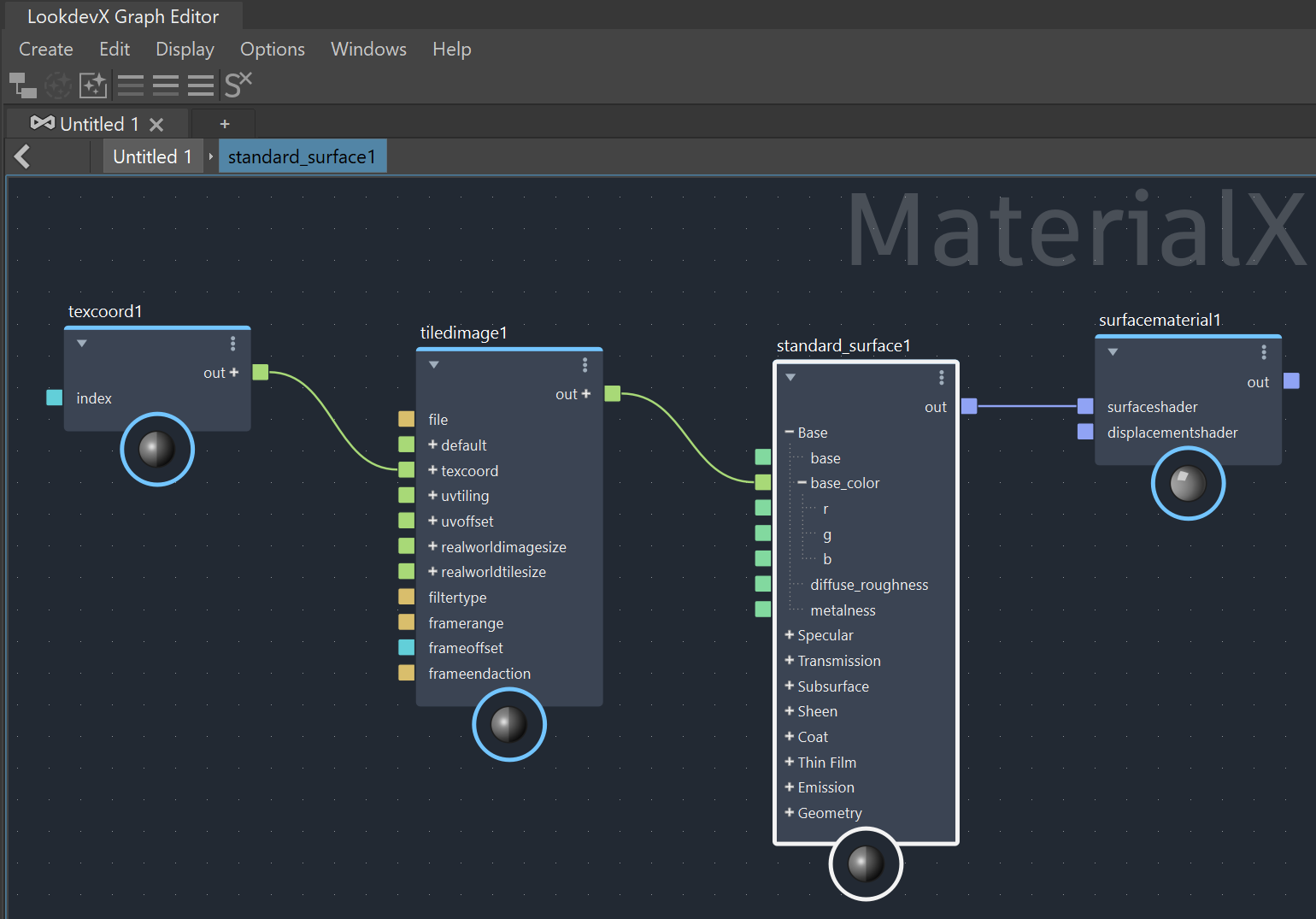
Task: Click the texcoord1 out port
Action: tap(261, 372)
